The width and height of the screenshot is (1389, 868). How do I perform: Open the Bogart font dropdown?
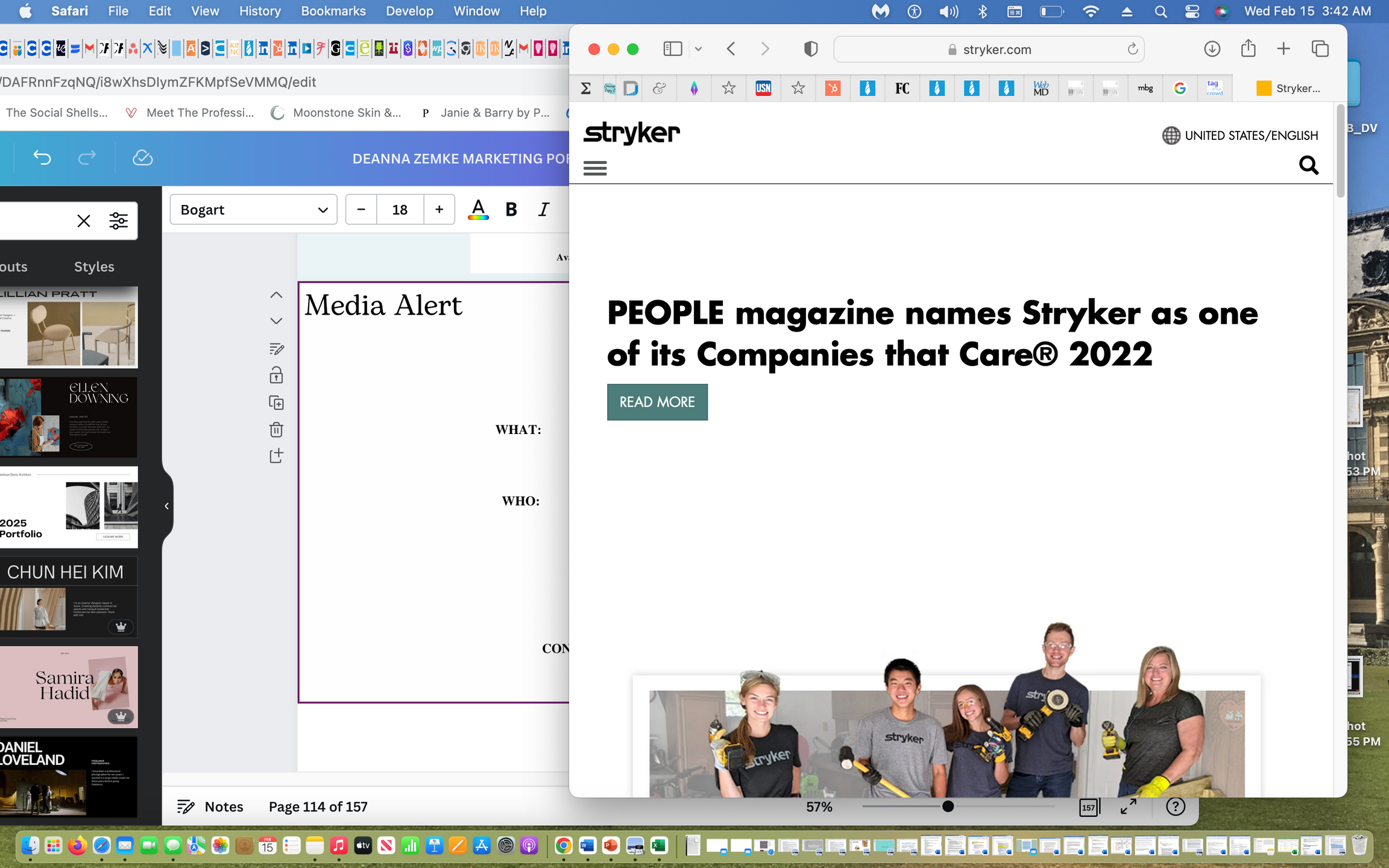point(253,210)
